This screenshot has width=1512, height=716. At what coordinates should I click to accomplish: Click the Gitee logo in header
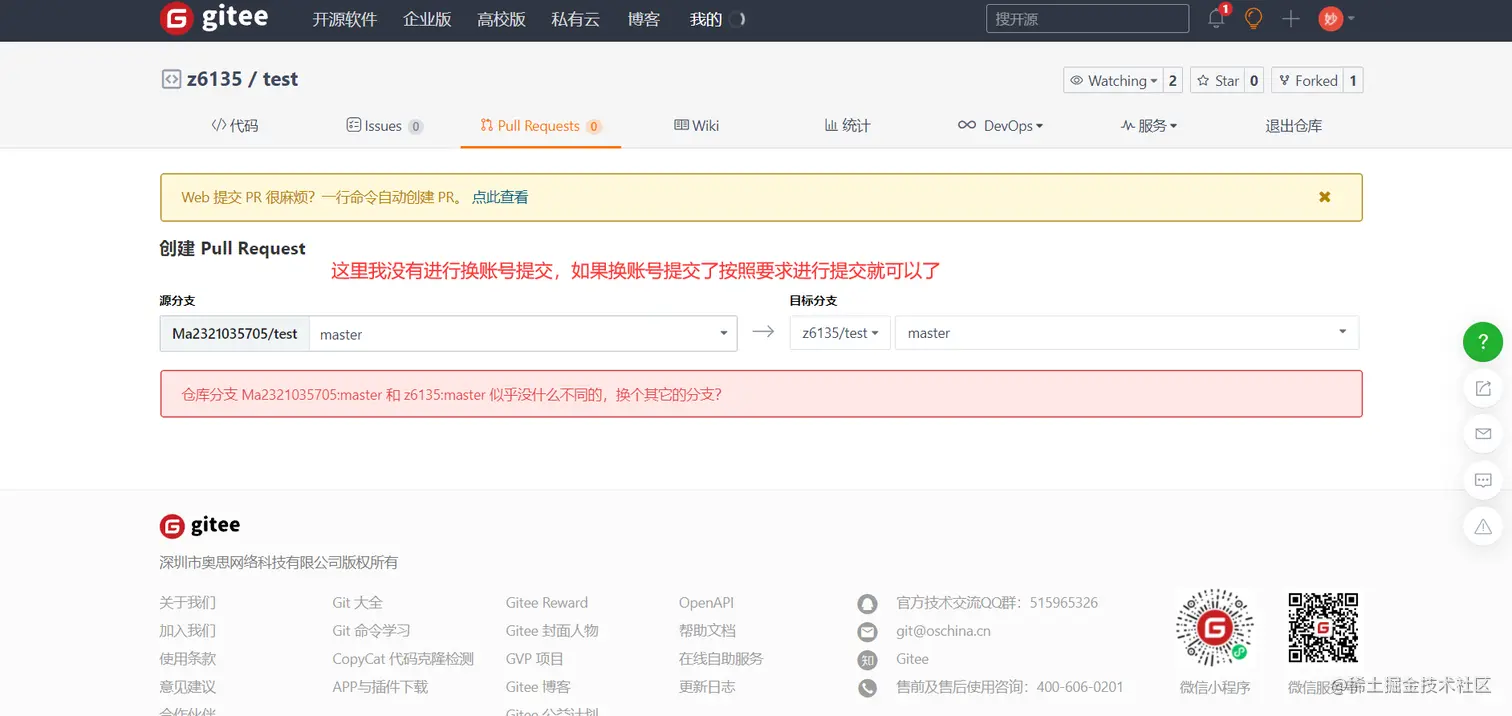pyautogui.click(x=213, y=18)
